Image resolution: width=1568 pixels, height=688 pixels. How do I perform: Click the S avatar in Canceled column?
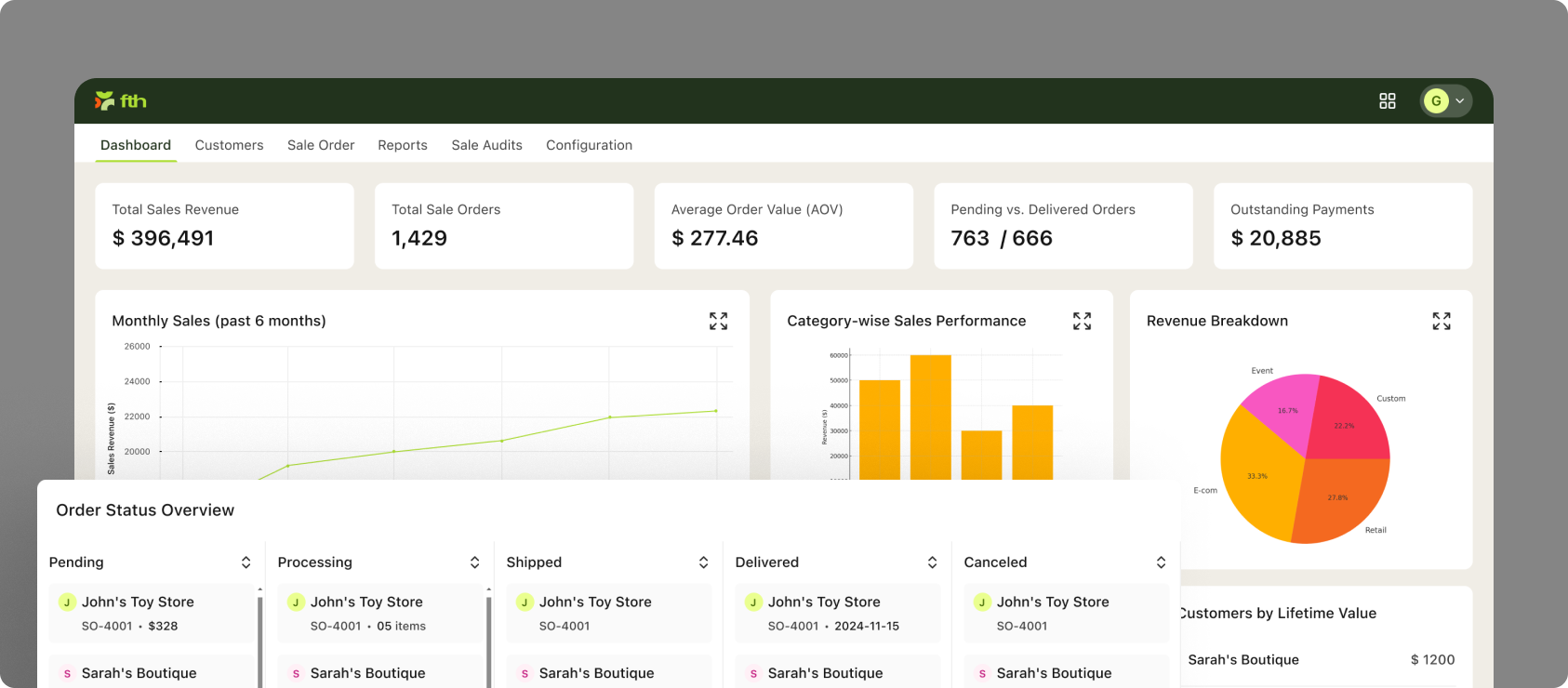(x=982, y=673)
